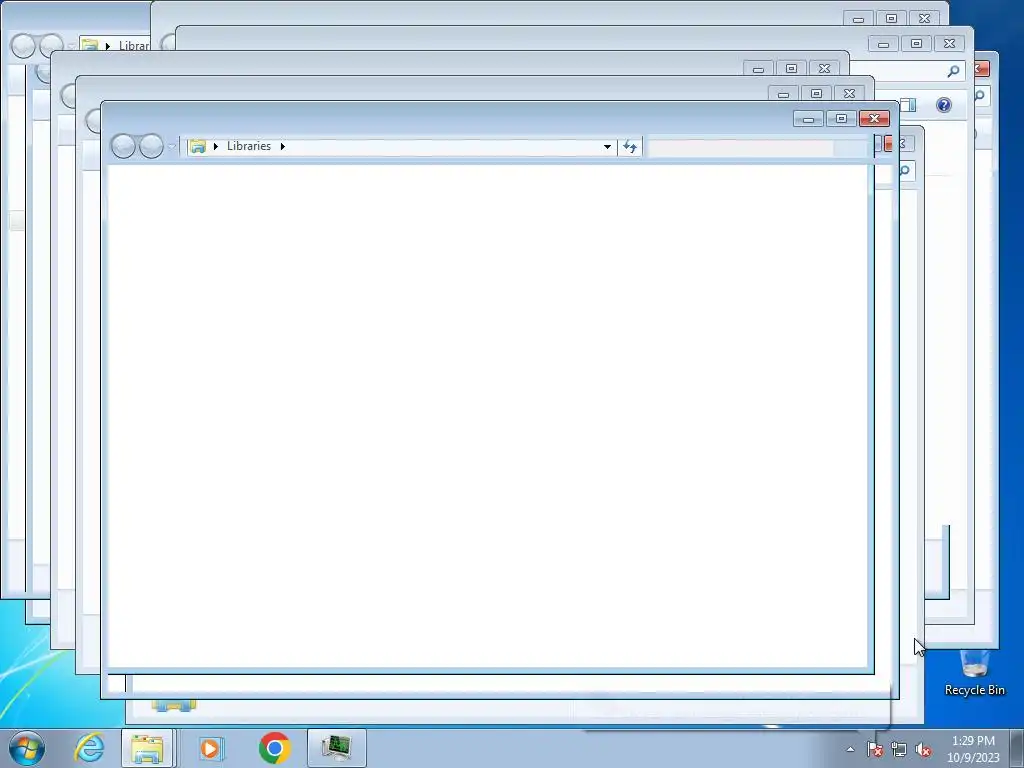Launch Internet Explorer from the taskbar
The height and width of the screenshot is (768, 1024).
[x=89, y=748]
